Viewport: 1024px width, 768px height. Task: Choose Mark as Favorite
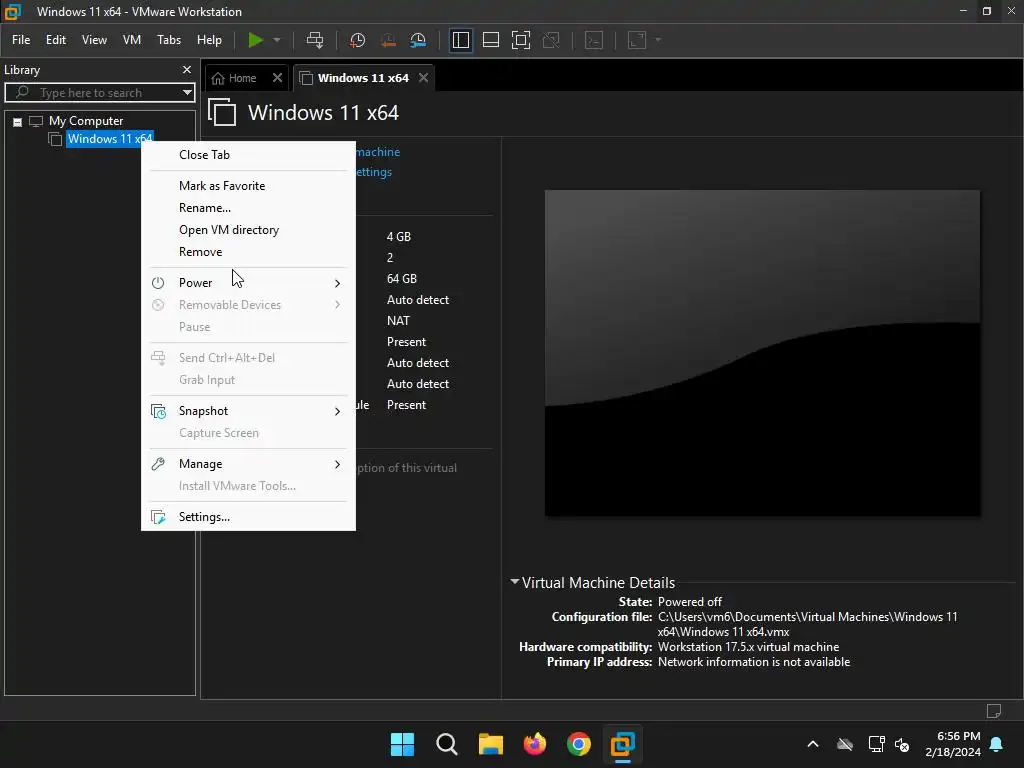248,185
